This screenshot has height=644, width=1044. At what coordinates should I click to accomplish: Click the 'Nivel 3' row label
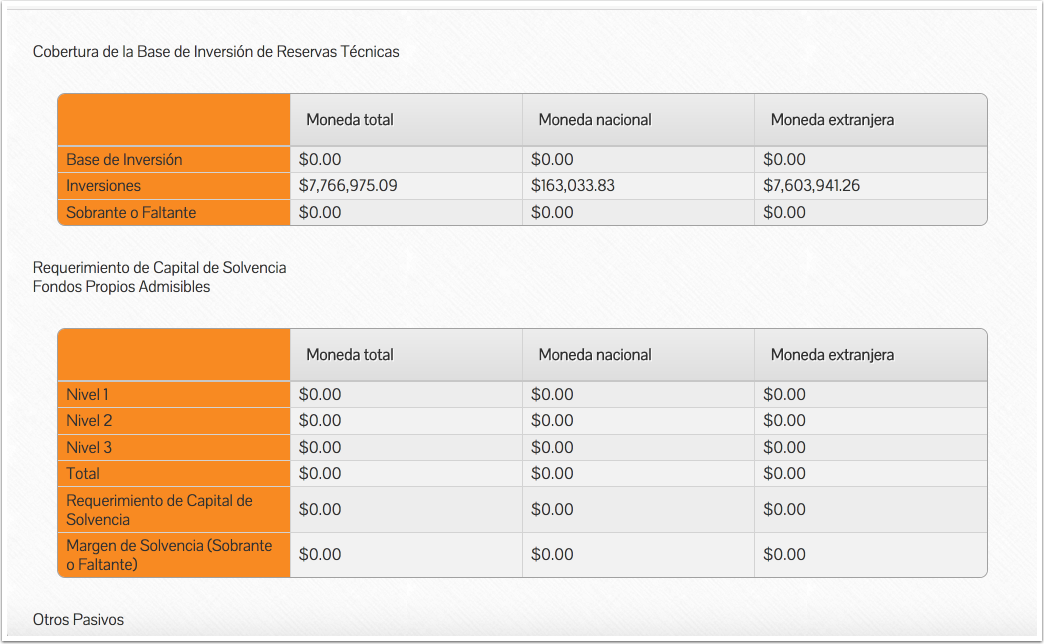click(89, 448)
